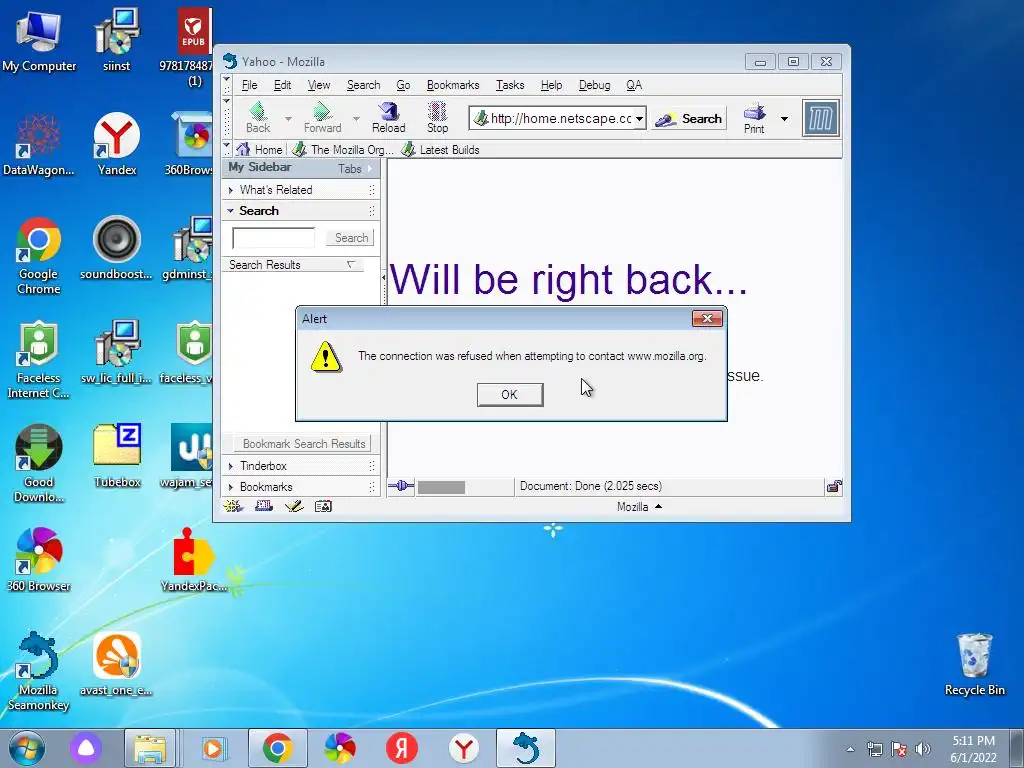
Task: Click the warning icon in Alert dialog
Action: pyautogui.click(x=326, y=357)
